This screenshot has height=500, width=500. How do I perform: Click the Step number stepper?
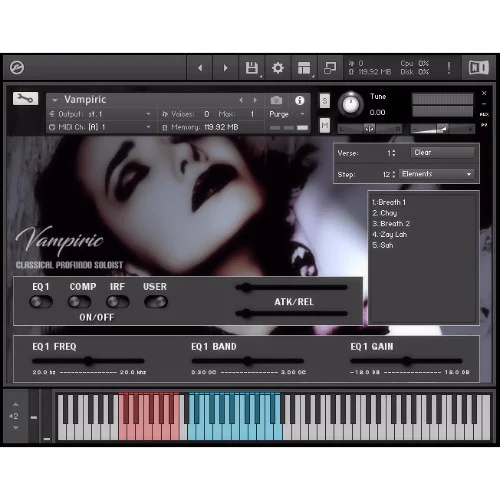(x=394, y=174)
